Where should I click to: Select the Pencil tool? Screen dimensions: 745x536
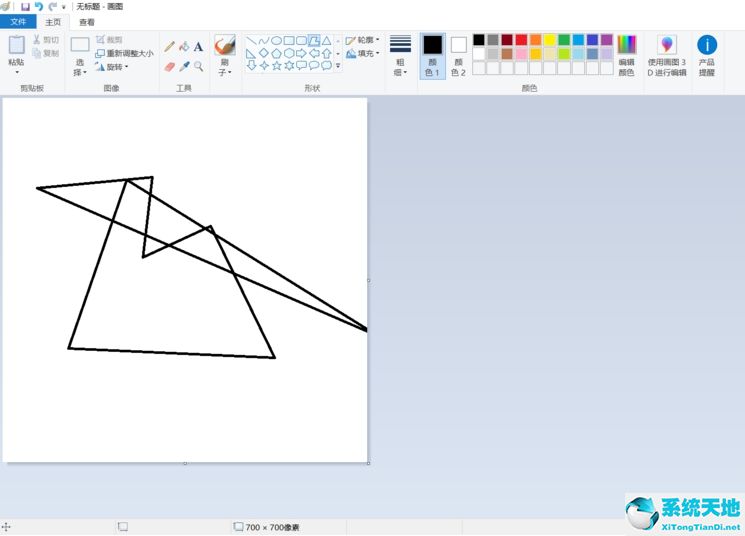coord(170,46)
